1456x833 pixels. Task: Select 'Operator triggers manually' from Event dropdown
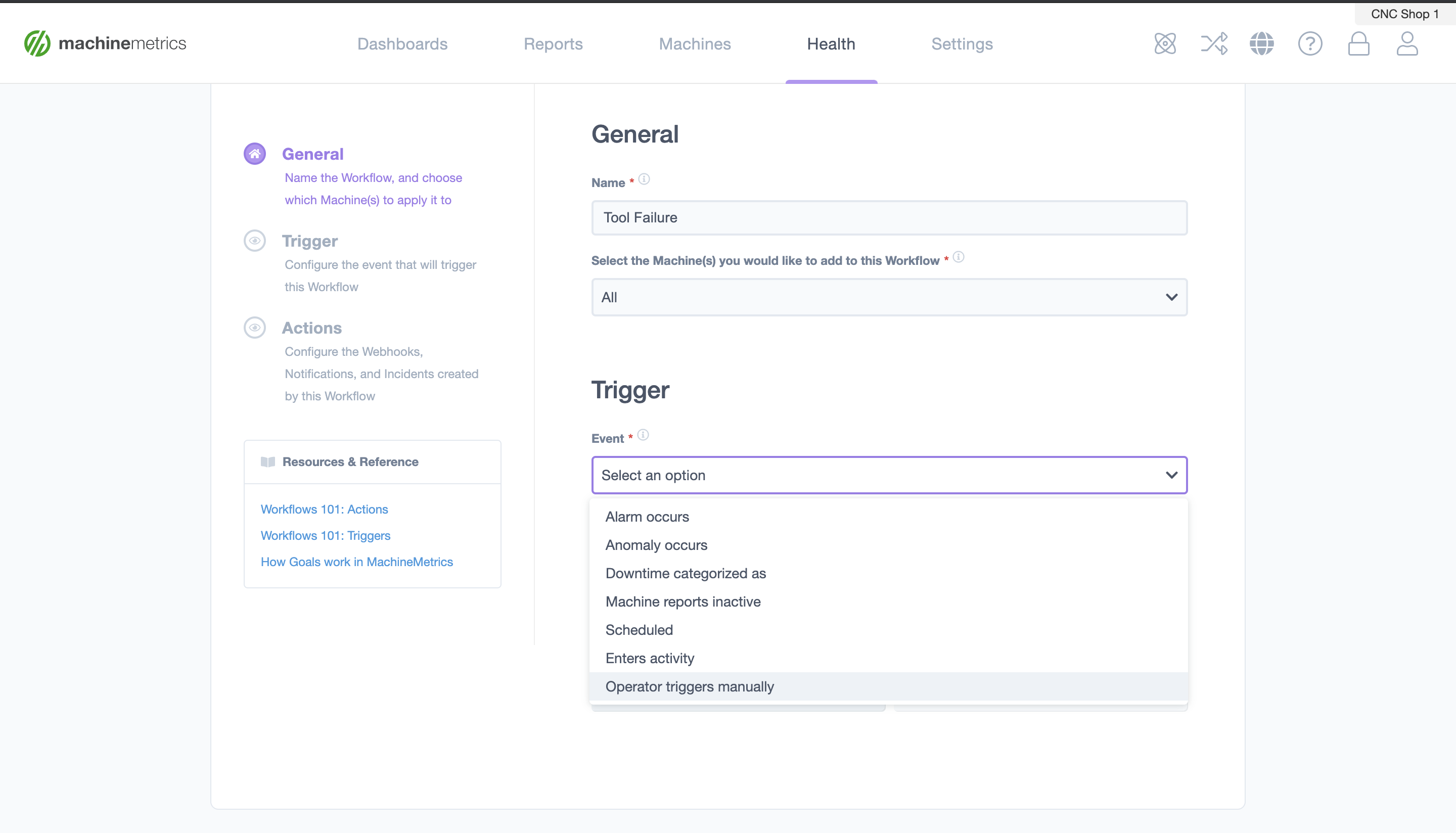point(690,686)
